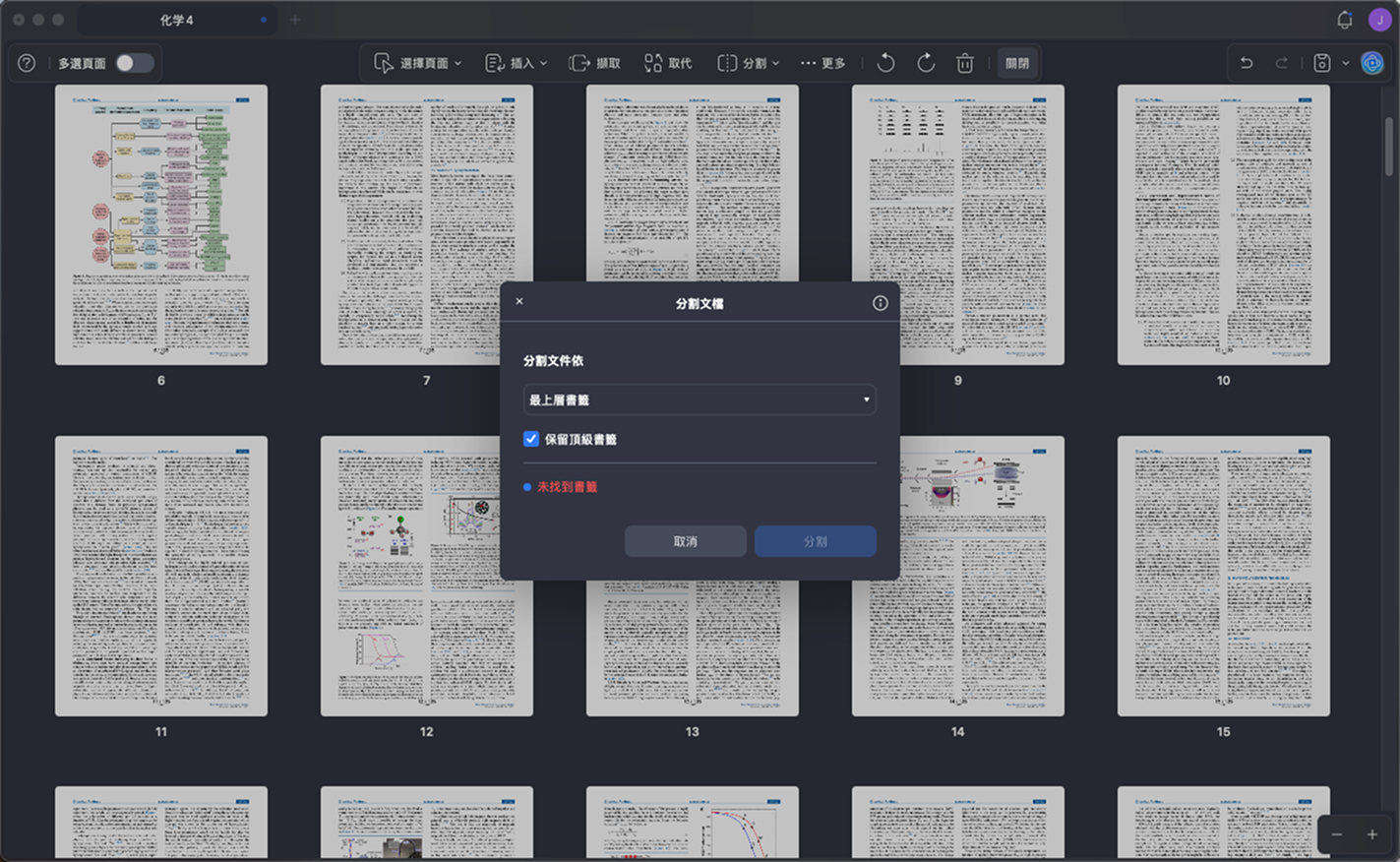Open the 插入 dropdown menu
This screenshot has width=1400, height=862.
coord(517,63)
